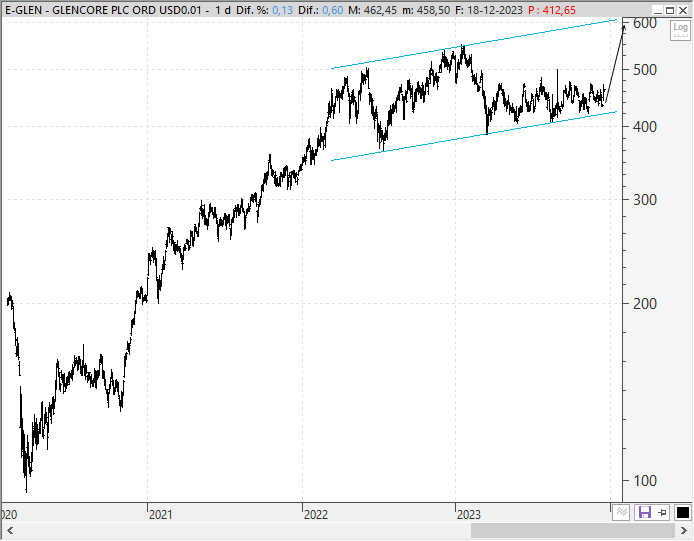
Task: Click the horizontal scrollbar left arrow
Action: 10,530
